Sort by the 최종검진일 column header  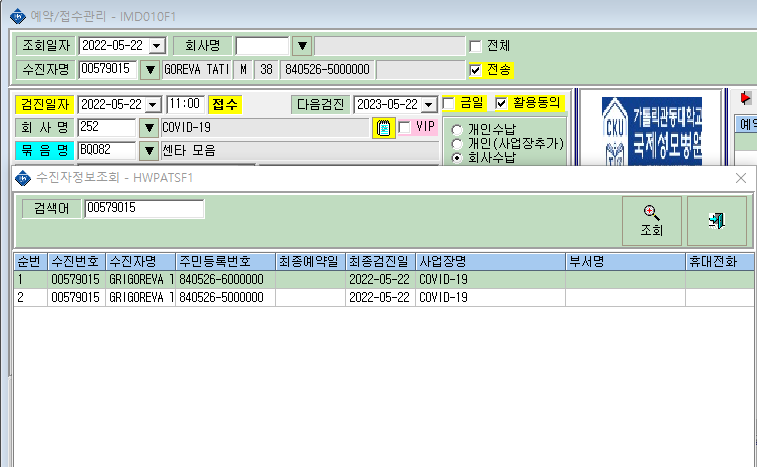(380, 262)
